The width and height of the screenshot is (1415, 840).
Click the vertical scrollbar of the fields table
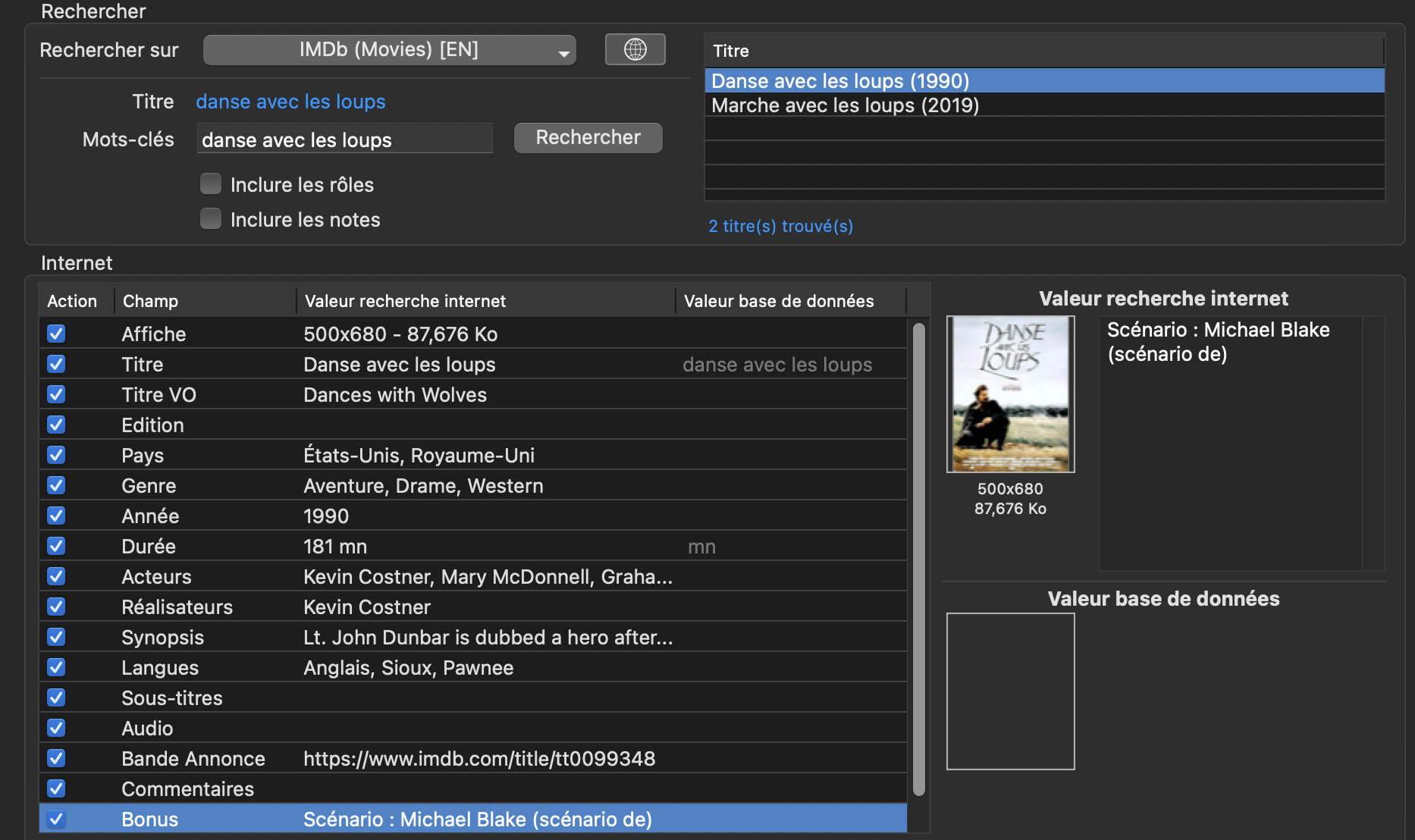point(918,559)
